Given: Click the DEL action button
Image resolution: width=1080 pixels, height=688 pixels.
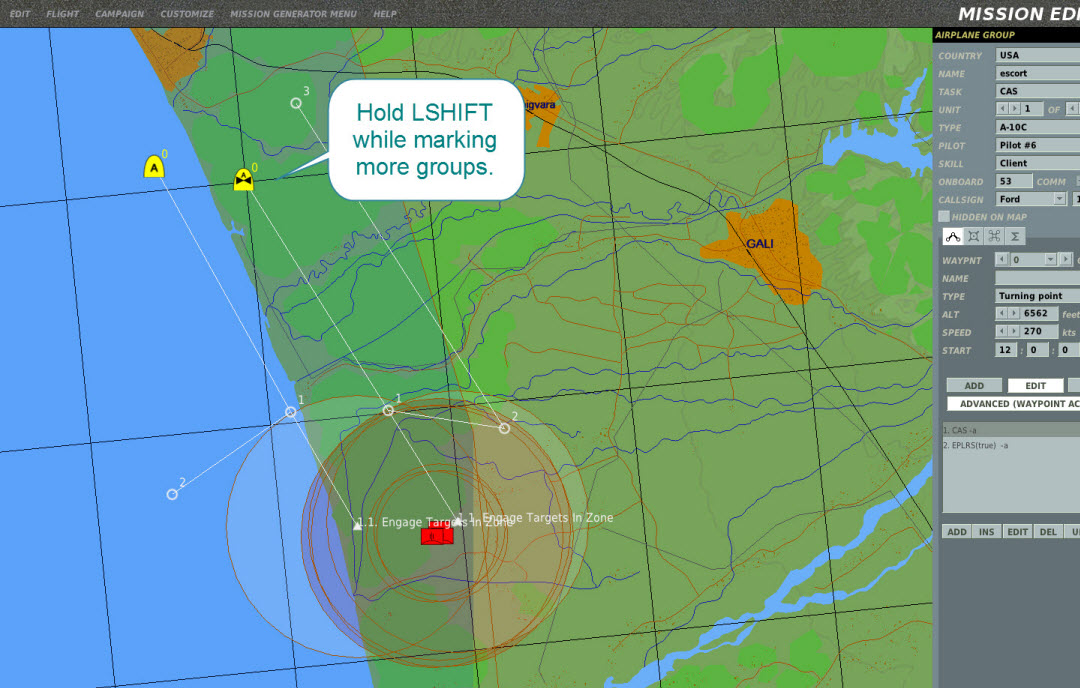Looking at the screenshot, I should point(1048,532).
